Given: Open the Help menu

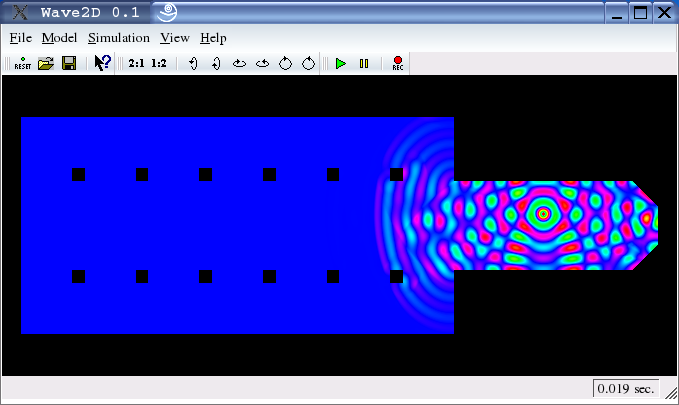Looking at the screenshot, I should pyautogui.click(x=213, y=38).
